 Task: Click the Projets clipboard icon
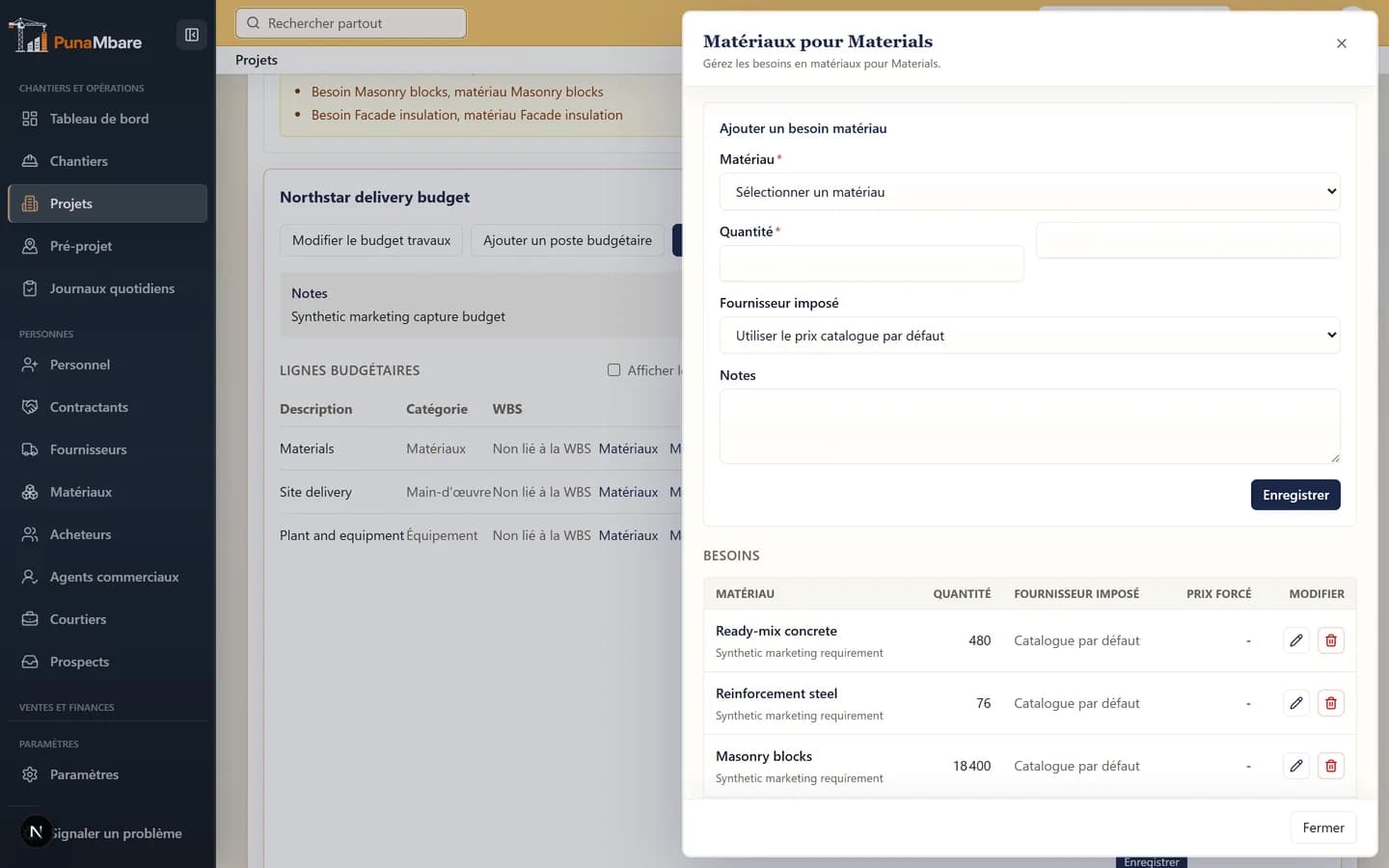[30, 203]
